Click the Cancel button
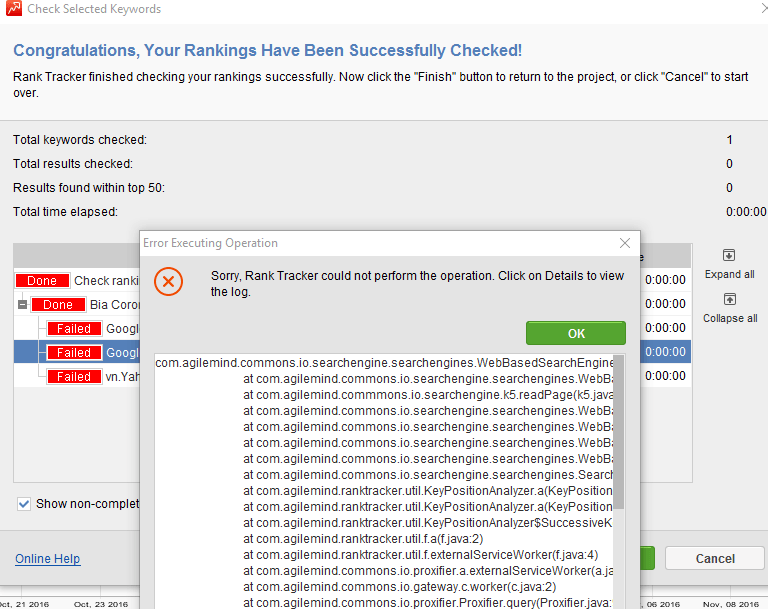768x609 pixels. [x=715, y=559]
